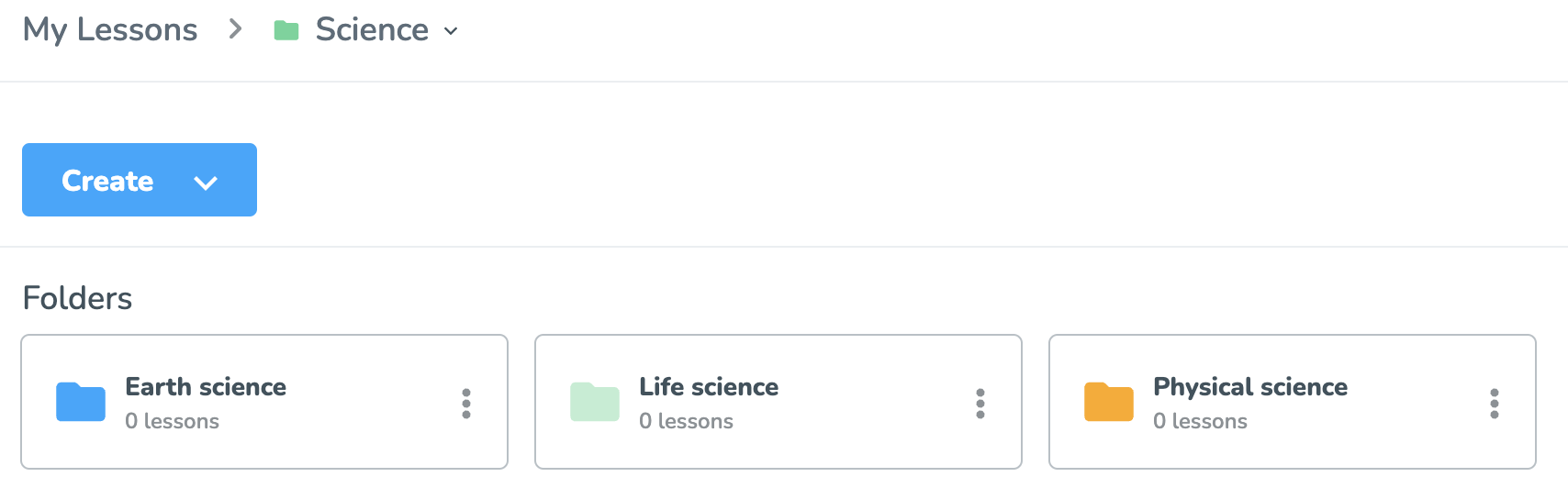Open the Earth science folder title
Viewport: 1568px width, 499px height.
206,386
